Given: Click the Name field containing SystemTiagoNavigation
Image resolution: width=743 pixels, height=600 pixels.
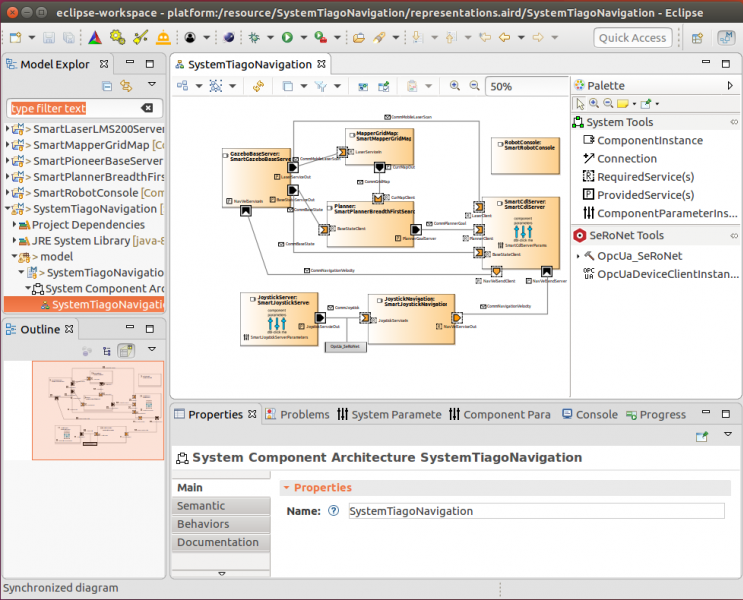Looking at the screenshot, I should coord(536,511).
